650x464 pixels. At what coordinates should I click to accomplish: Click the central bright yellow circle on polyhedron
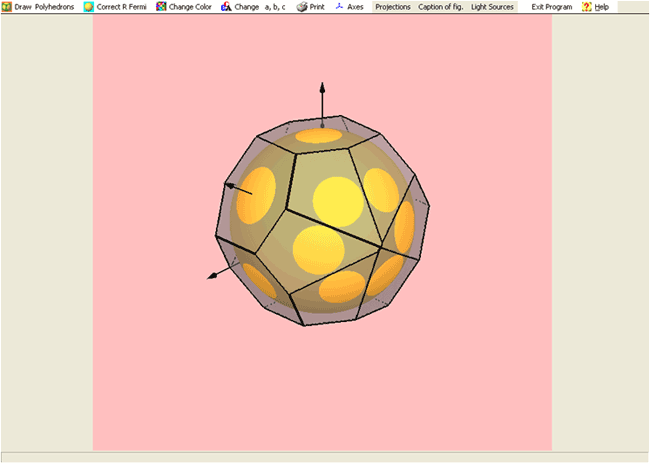point(338,202)
